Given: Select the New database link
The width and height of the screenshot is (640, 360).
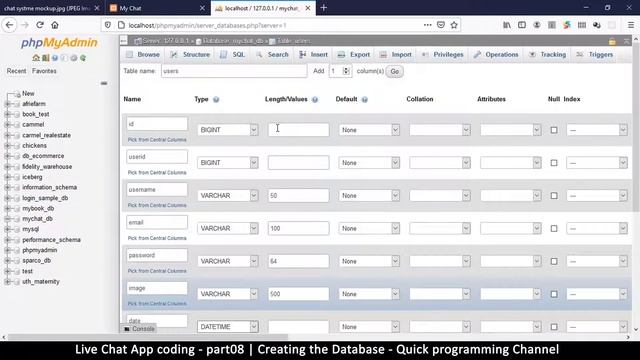Looking at the screenshot, I should pyautogui.click(x=28, y=93).
